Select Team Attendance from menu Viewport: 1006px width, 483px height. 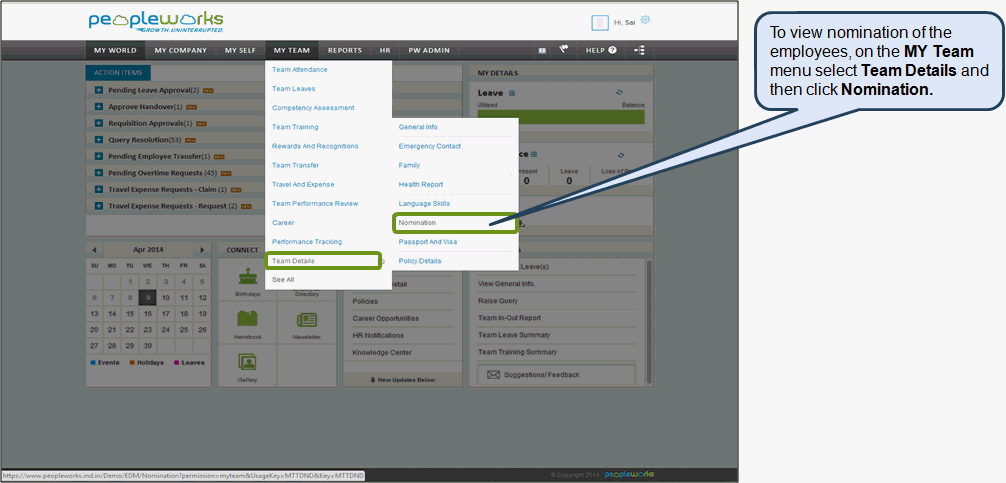(300, 70)
